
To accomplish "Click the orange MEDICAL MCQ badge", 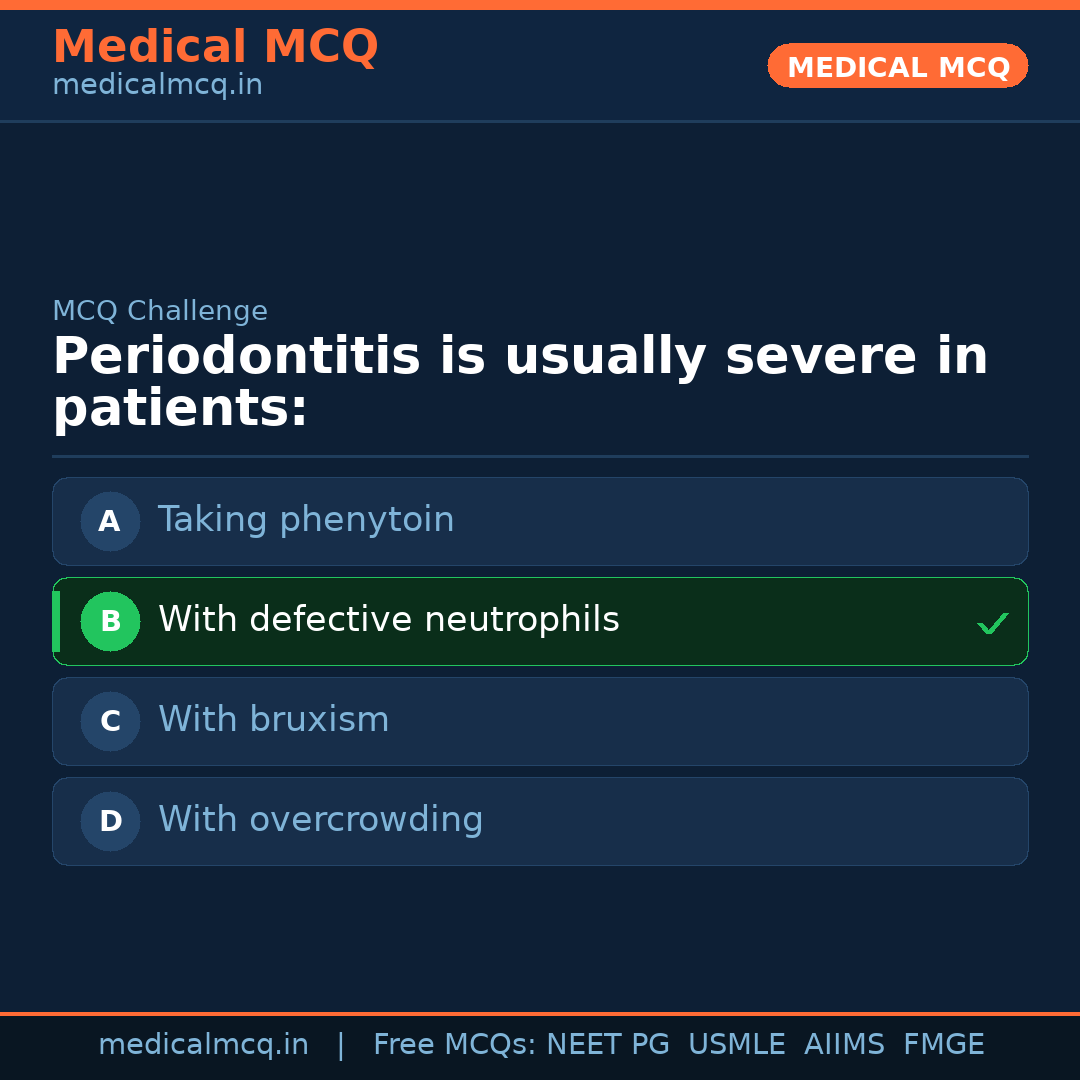I will pyautogui.click(x=897, y=66).
